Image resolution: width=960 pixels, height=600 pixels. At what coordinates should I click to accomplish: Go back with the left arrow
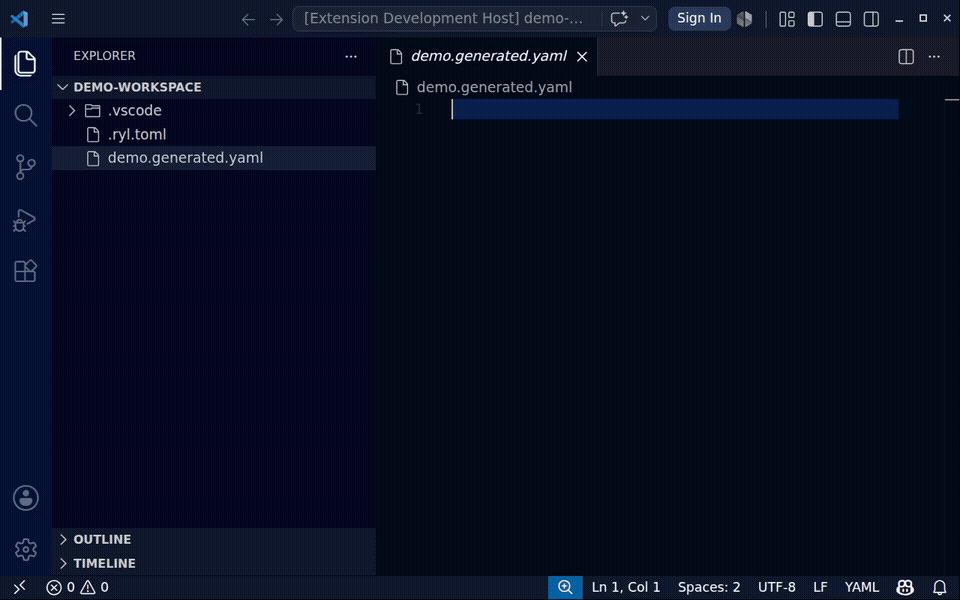click(248, 20)
